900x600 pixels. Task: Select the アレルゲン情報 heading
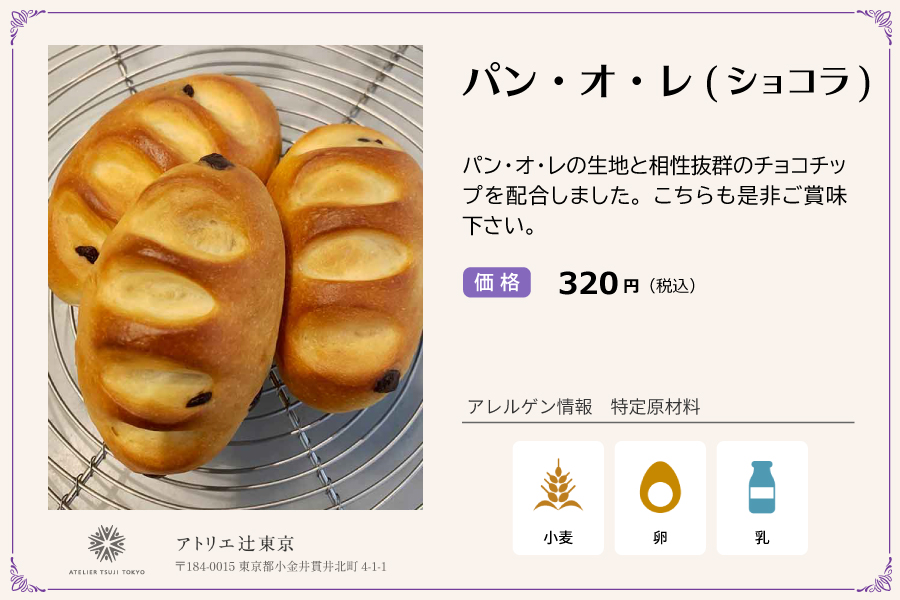point(530,407)
